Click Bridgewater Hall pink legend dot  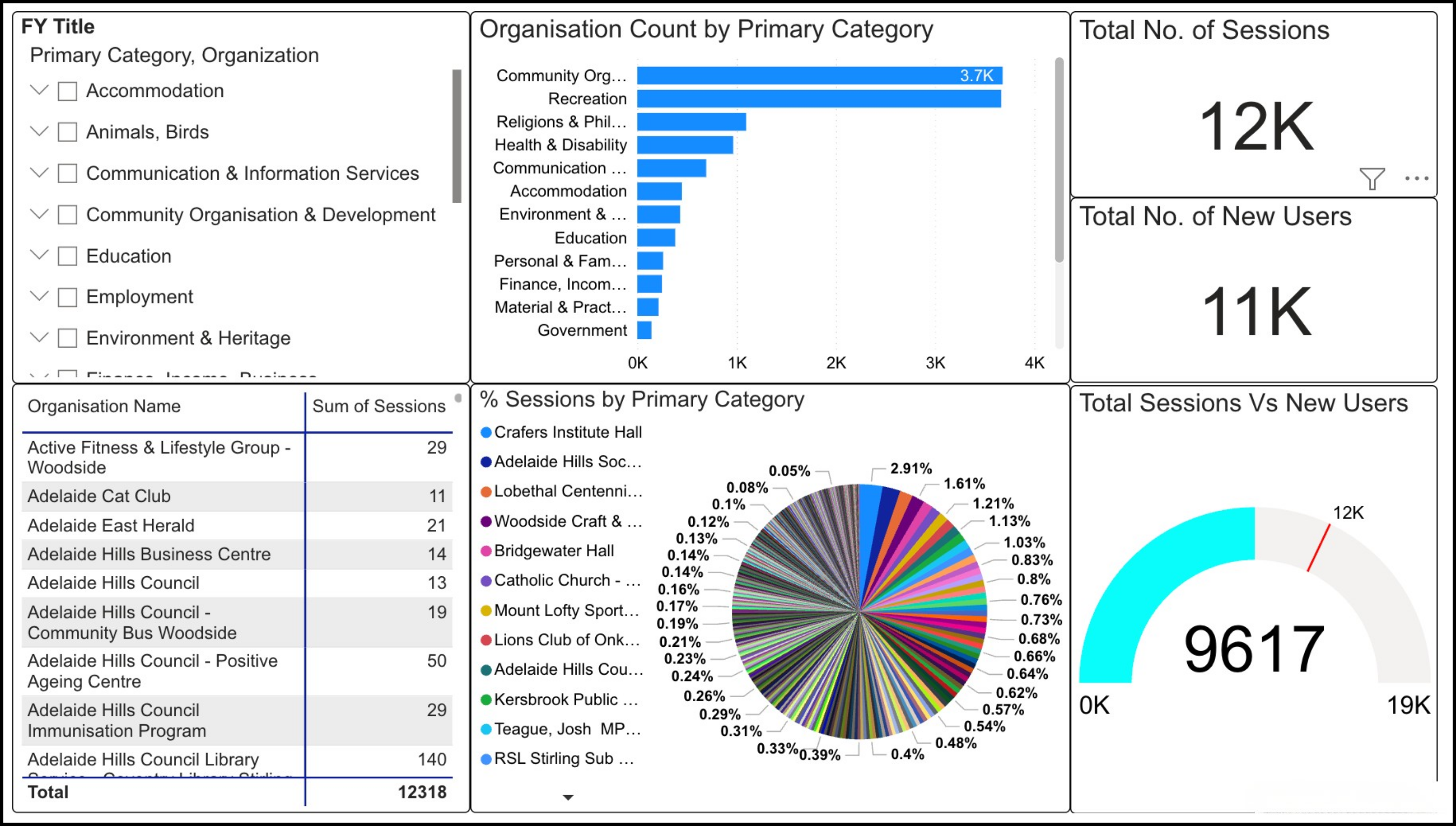(x=486, y=551)
